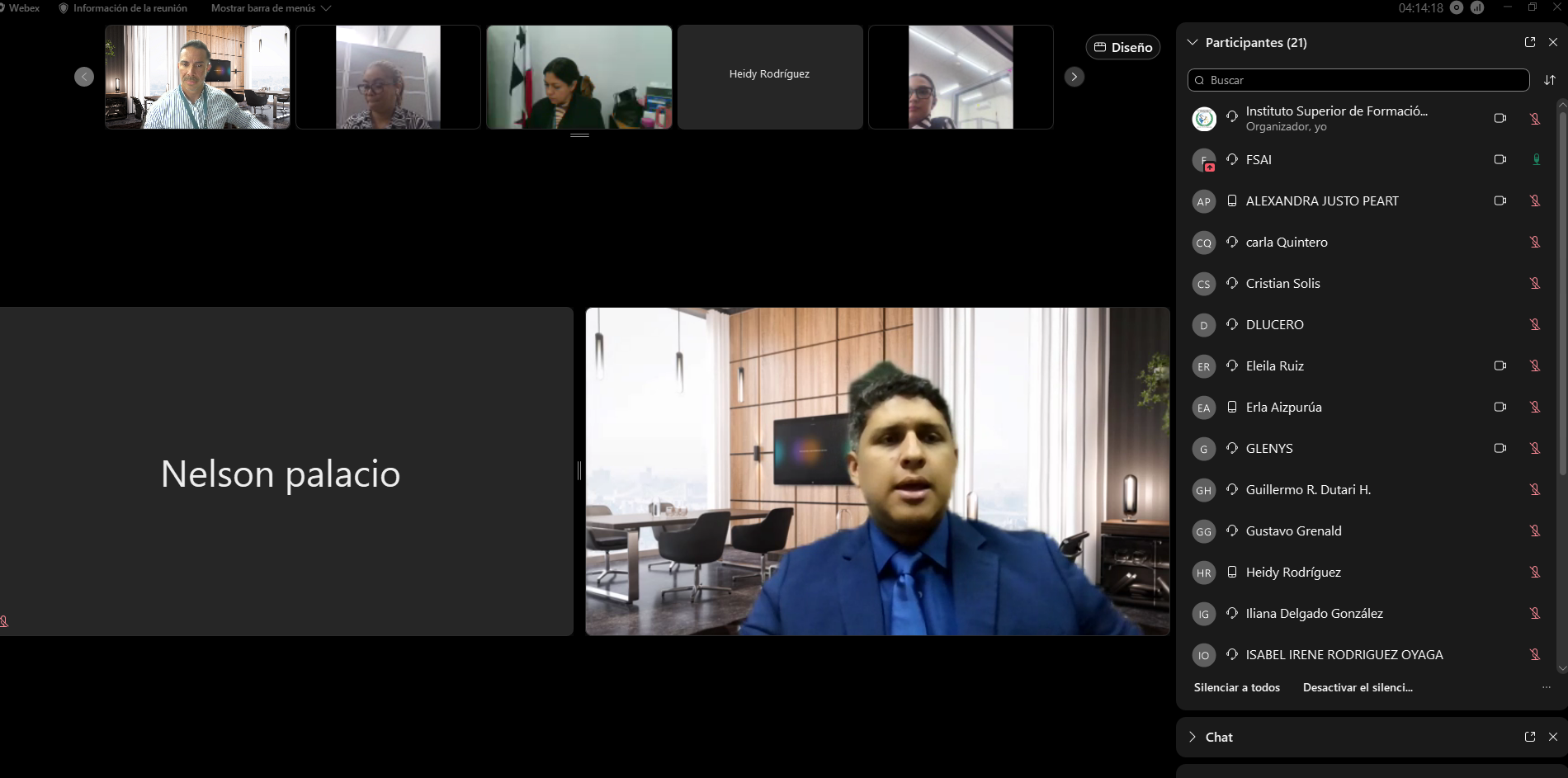The image size is (1568, 778).
Task: Pop out the Chat panel
Action: coord(1529,737)
